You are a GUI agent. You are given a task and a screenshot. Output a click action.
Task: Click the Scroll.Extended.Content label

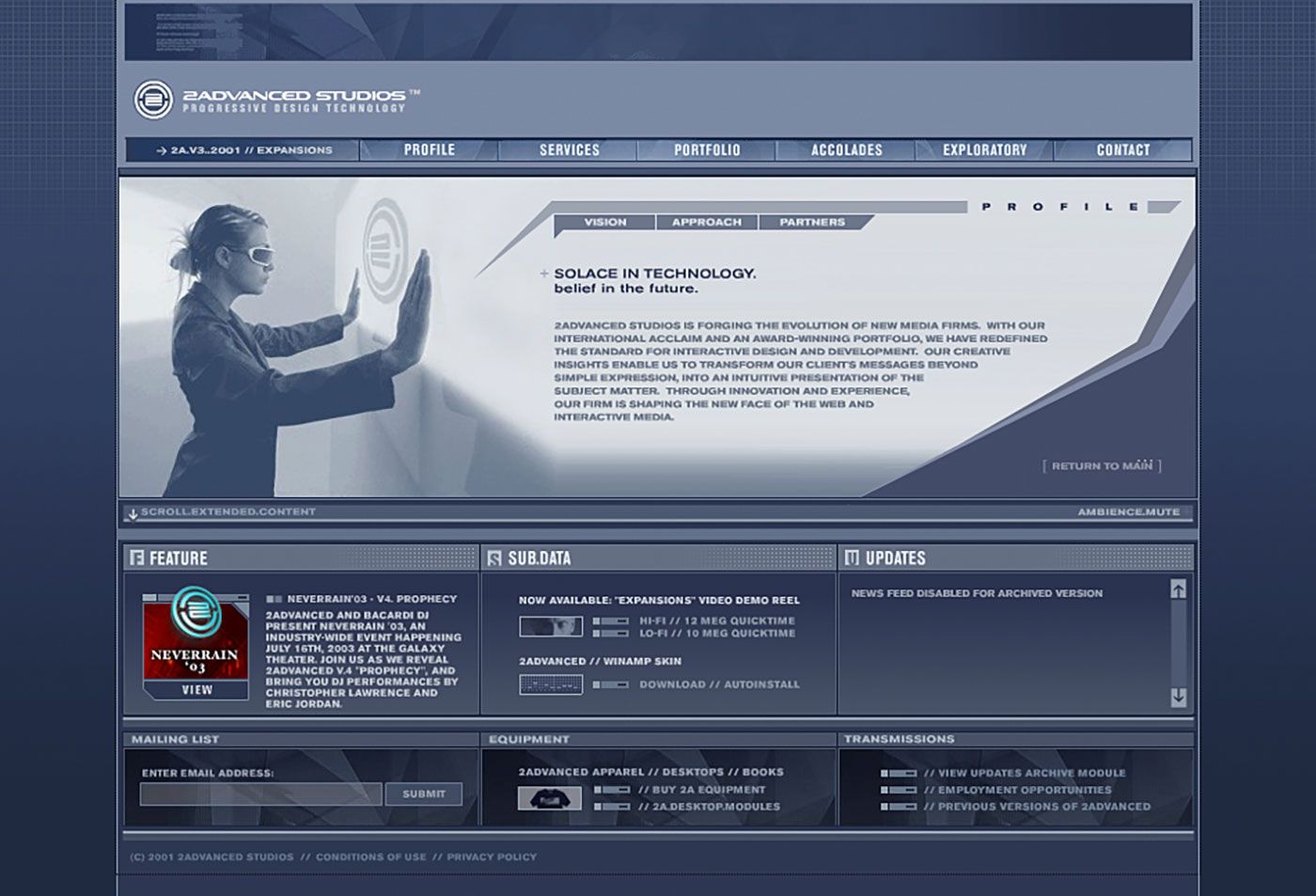pyautogui.click(x=228, y=511)
